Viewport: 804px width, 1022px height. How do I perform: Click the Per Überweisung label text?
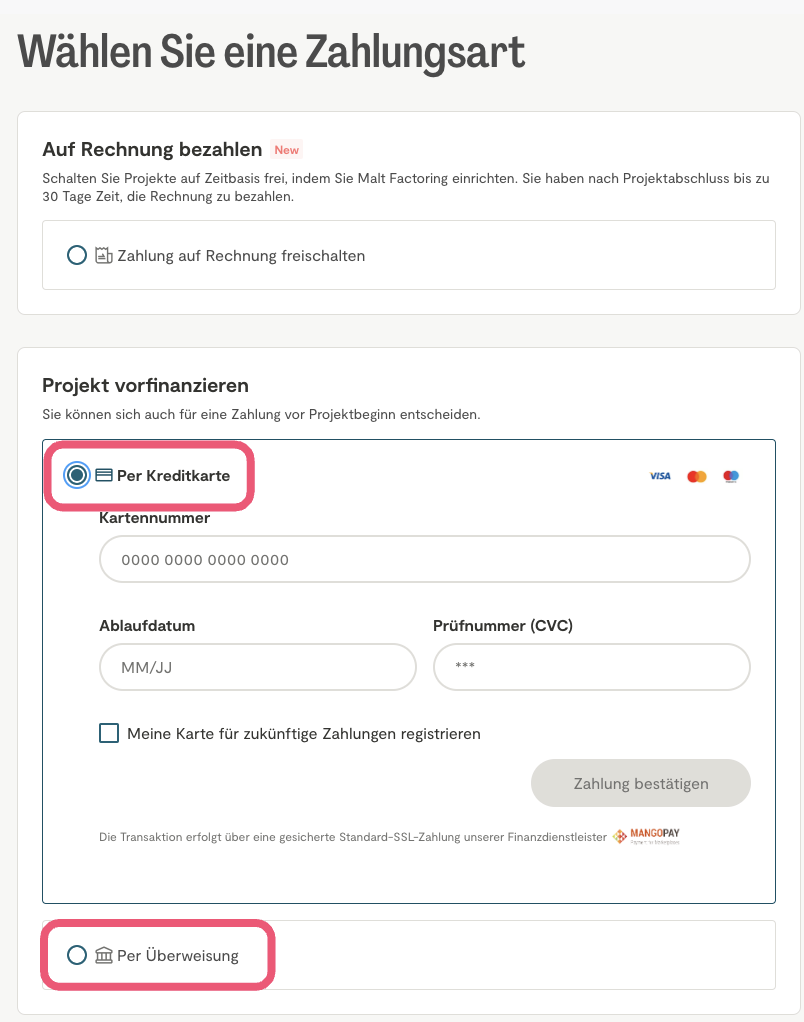point(178,955)
